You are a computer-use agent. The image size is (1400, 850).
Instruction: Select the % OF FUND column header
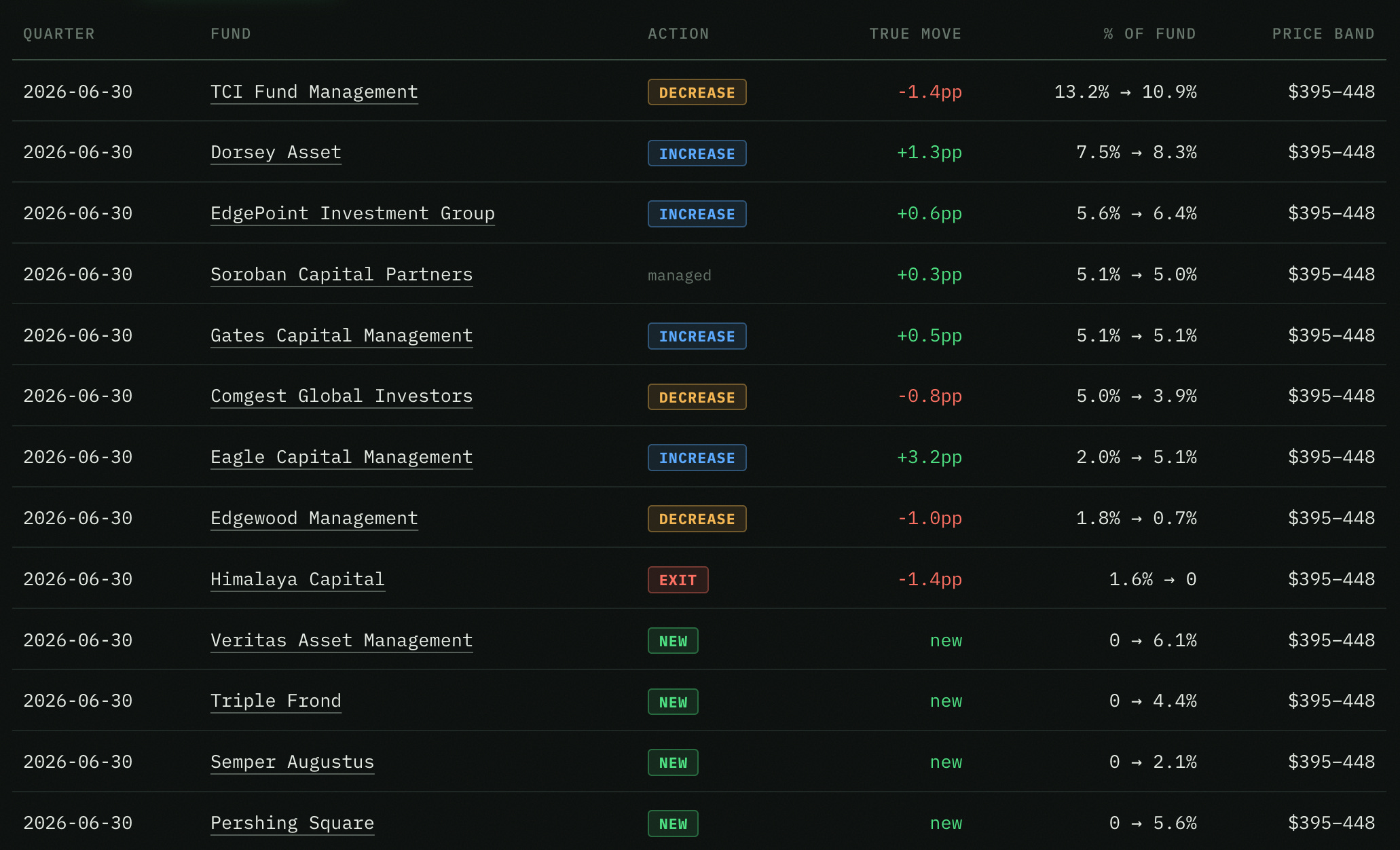(1149, 34)
